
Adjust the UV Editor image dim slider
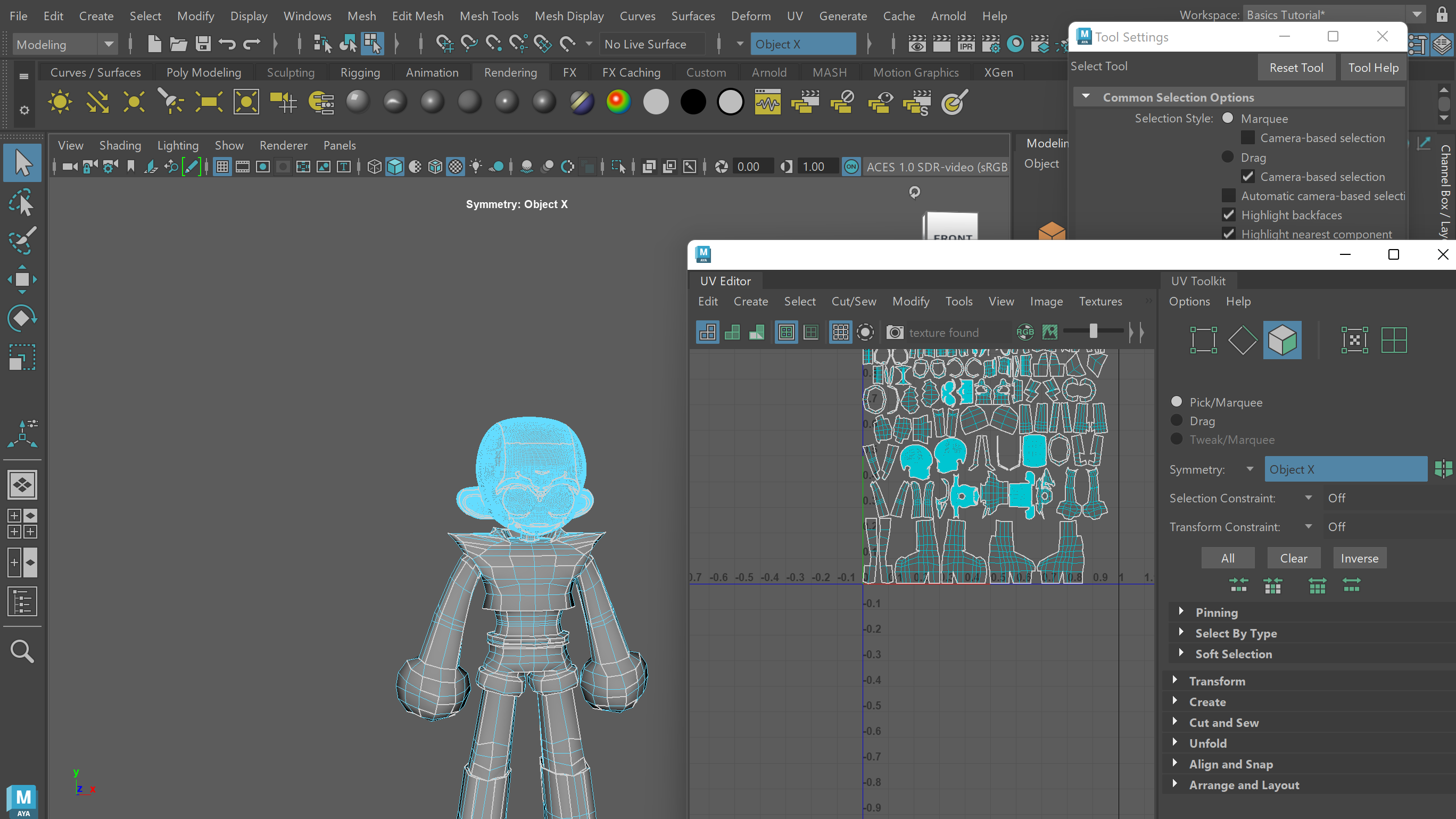(x=1093, y=332)
